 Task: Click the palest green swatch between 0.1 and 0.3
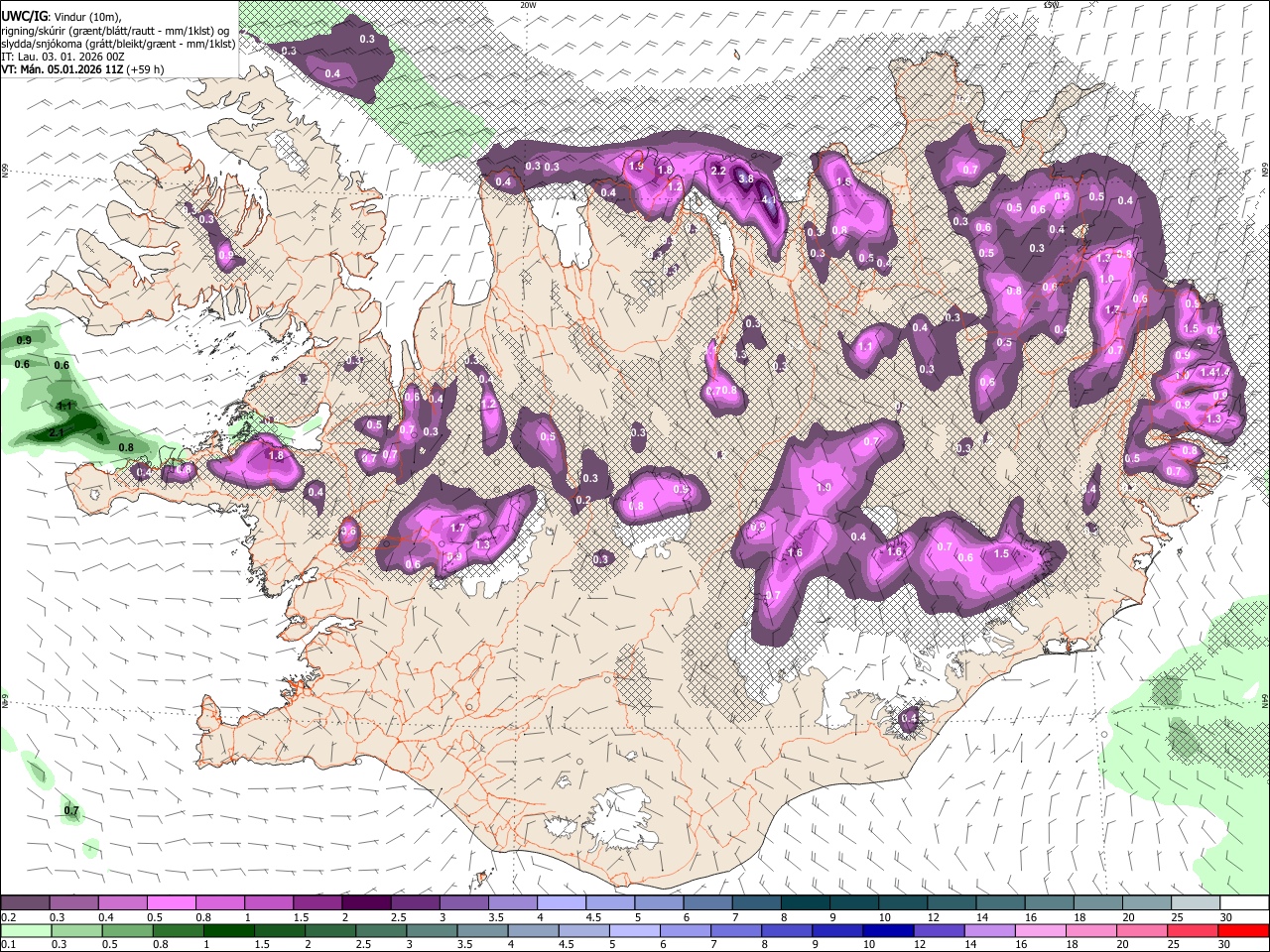tap(26, 930)
